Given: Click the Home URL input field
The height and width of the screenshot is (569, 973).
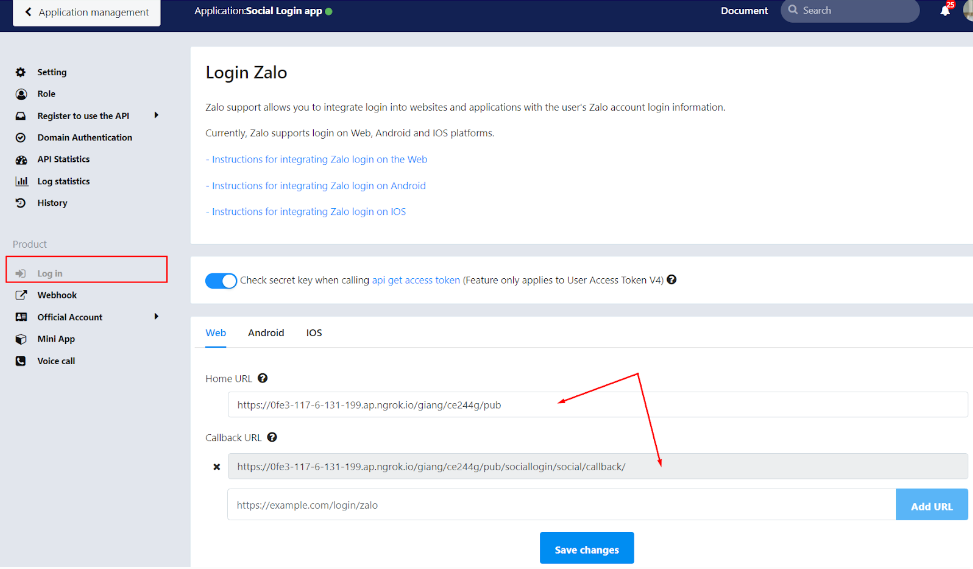Looking at the screenshot, I should pos(597,405).
